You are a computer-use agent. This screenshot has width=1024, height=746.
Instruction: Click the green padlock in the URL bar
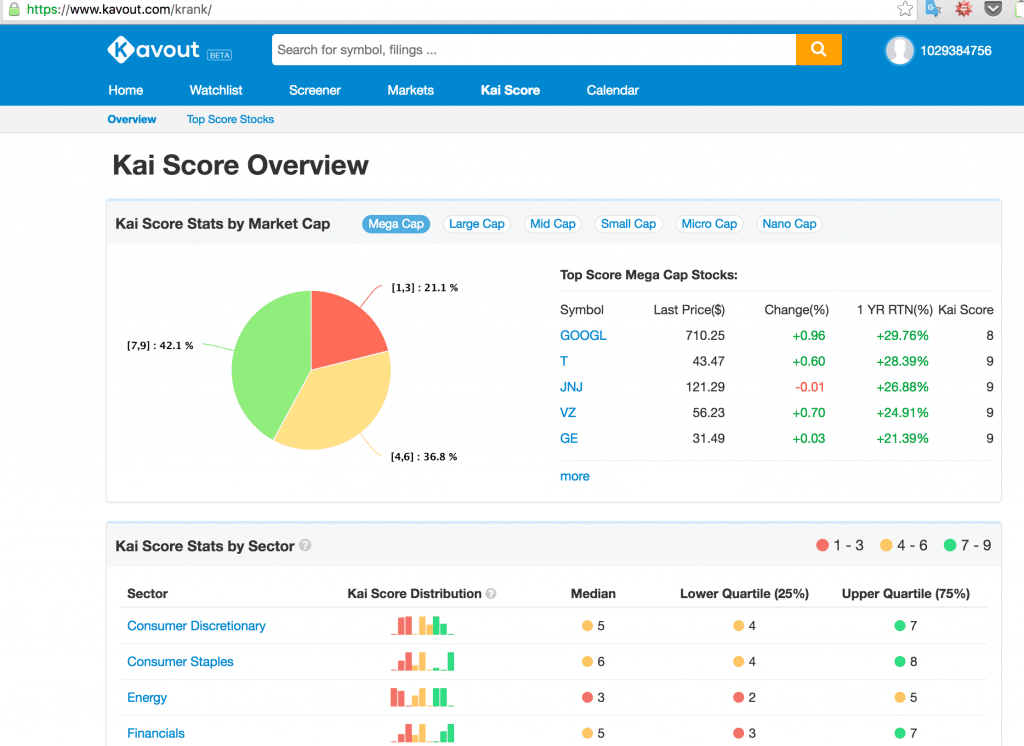pos(13,9)
